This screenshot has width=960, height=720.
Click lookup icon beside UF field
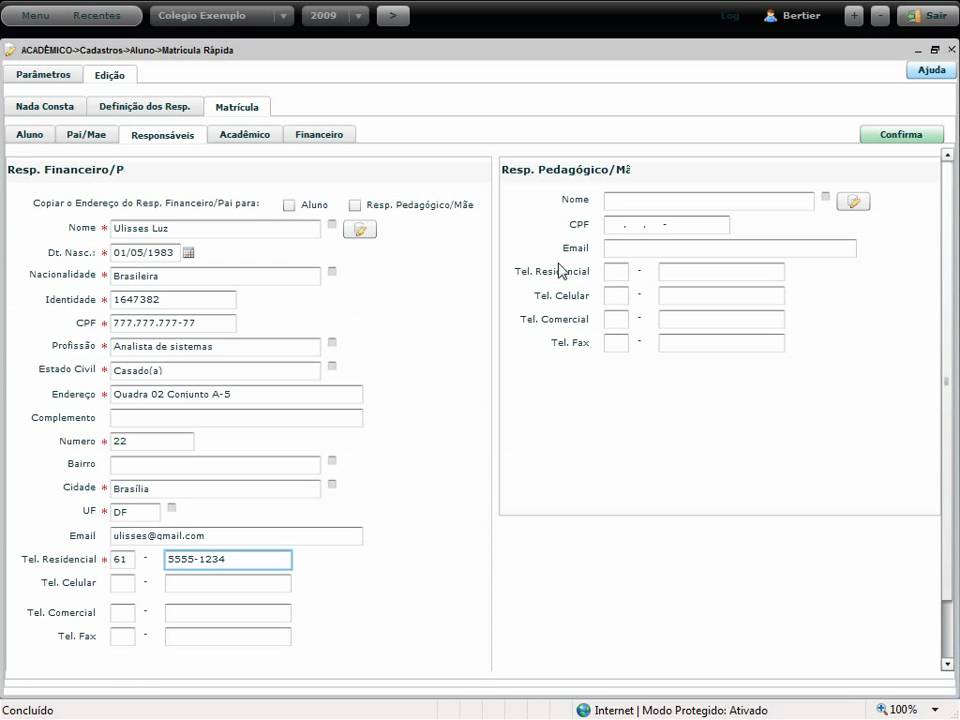[172, 508]
